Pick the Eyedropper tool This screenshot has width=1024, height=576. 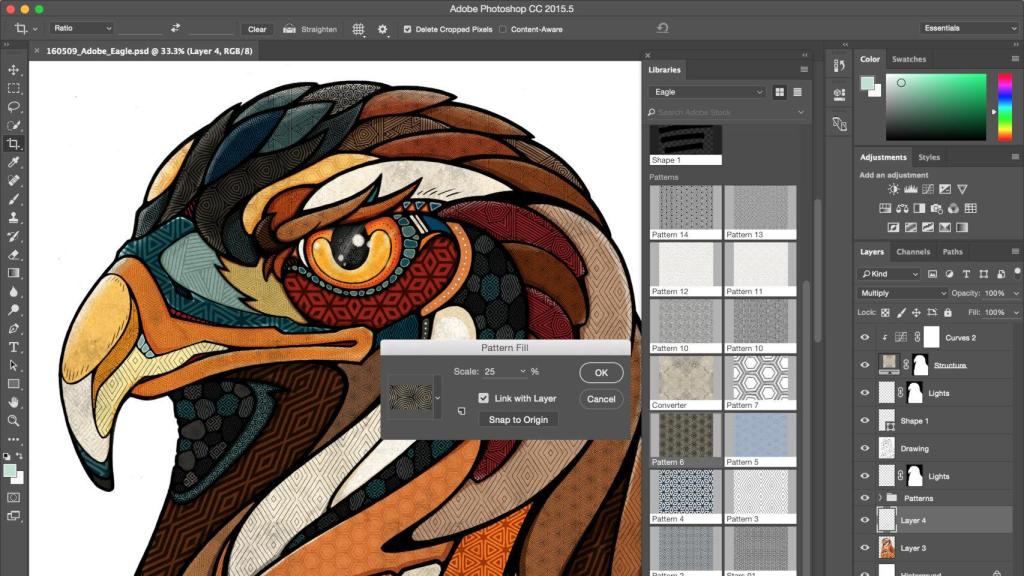pyautogui.click(x=14, y=162)
